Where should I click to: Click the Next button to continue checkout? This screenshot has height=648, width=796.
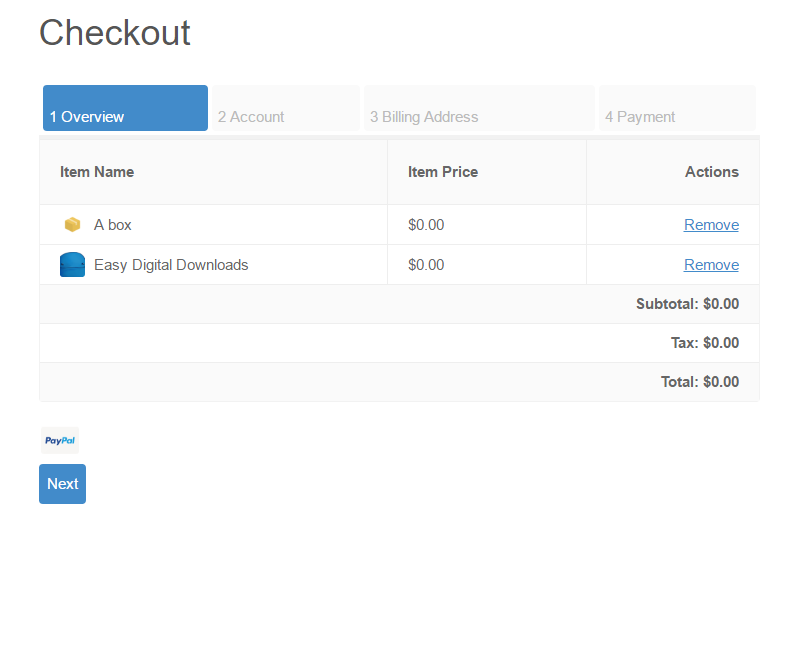(62, 484)
